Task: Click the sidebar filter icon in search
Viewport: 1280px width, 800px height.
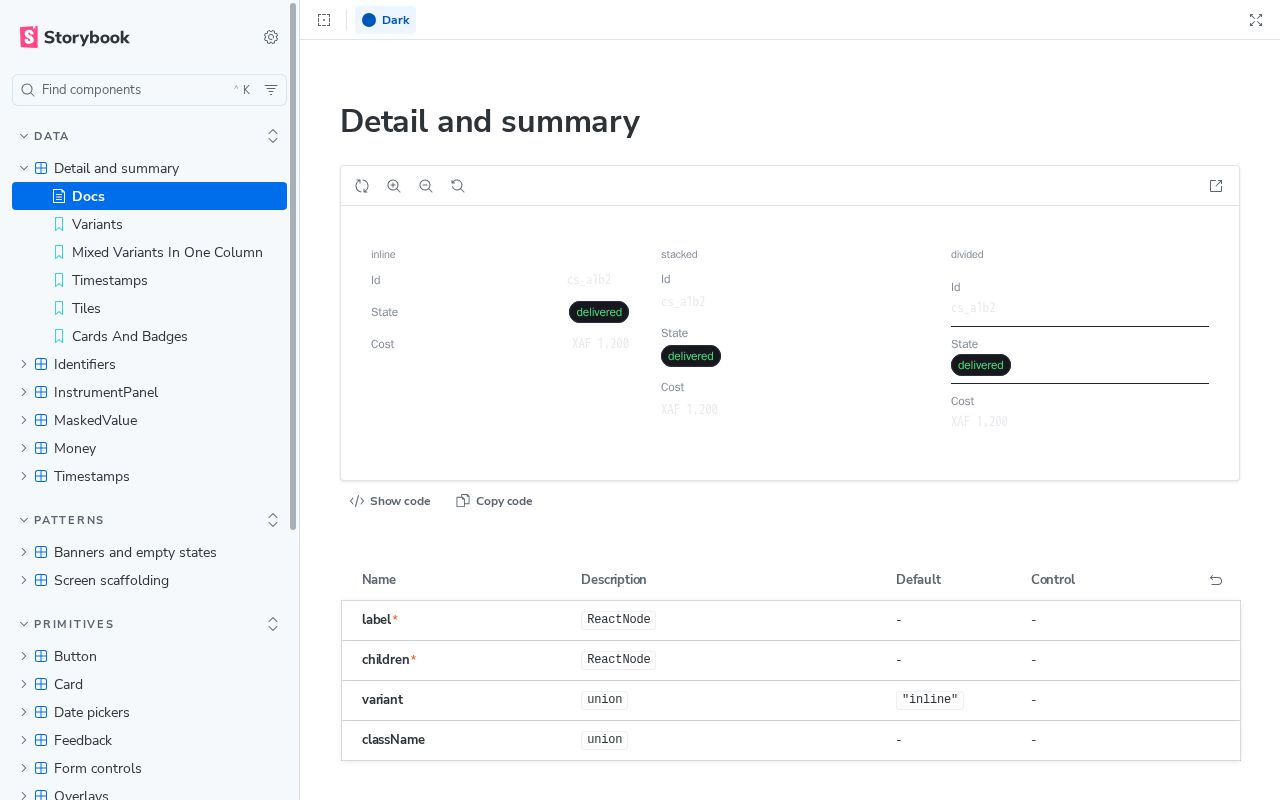Action: coord(271,90)
